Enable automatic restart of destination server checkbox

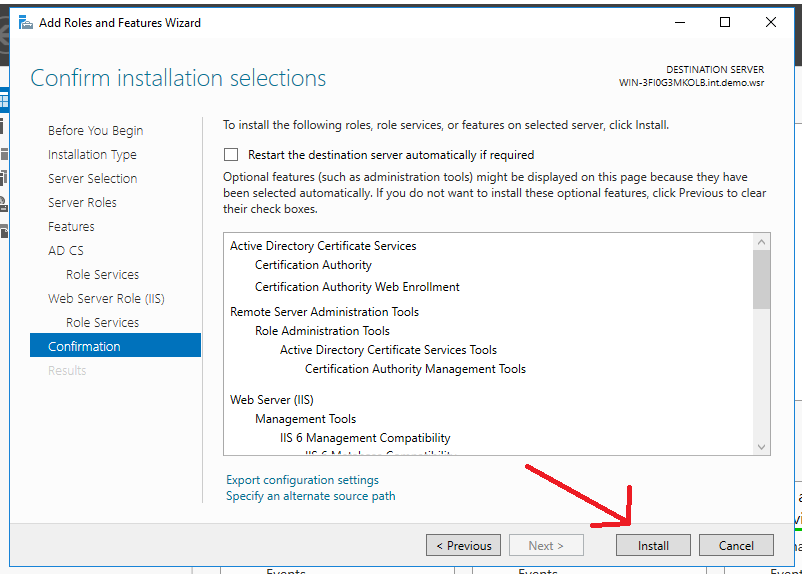[x=231, y=154]
